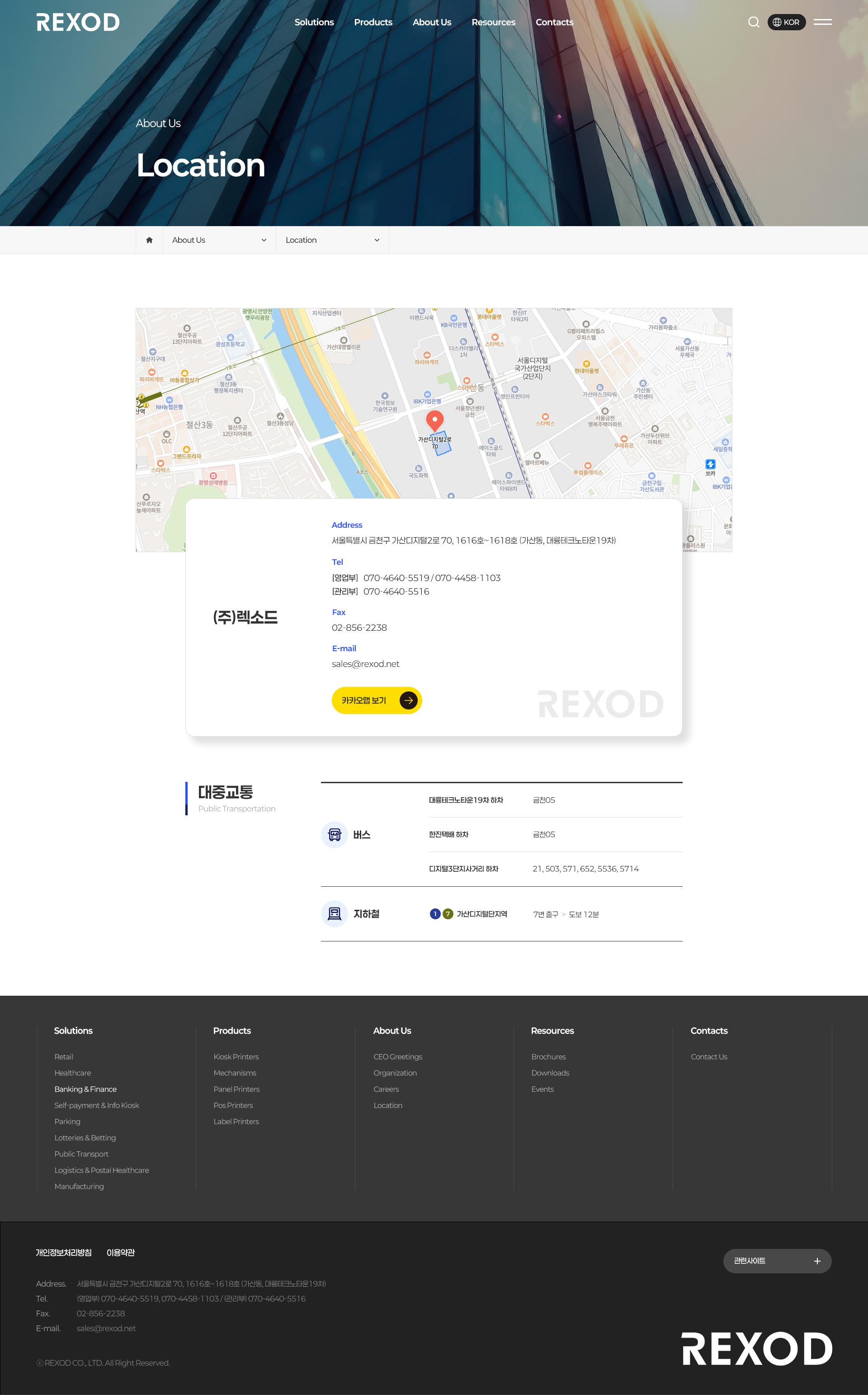The width and height of the screenshot is (868, 1395).
Task: Open Retail link in footer
Action: [64, 1056]
